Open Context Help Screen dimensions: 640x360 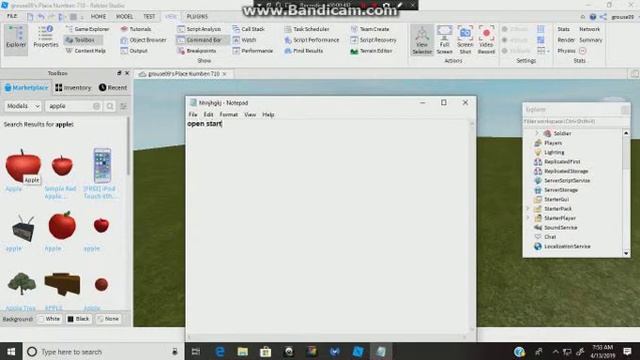[x=86, y=51]
